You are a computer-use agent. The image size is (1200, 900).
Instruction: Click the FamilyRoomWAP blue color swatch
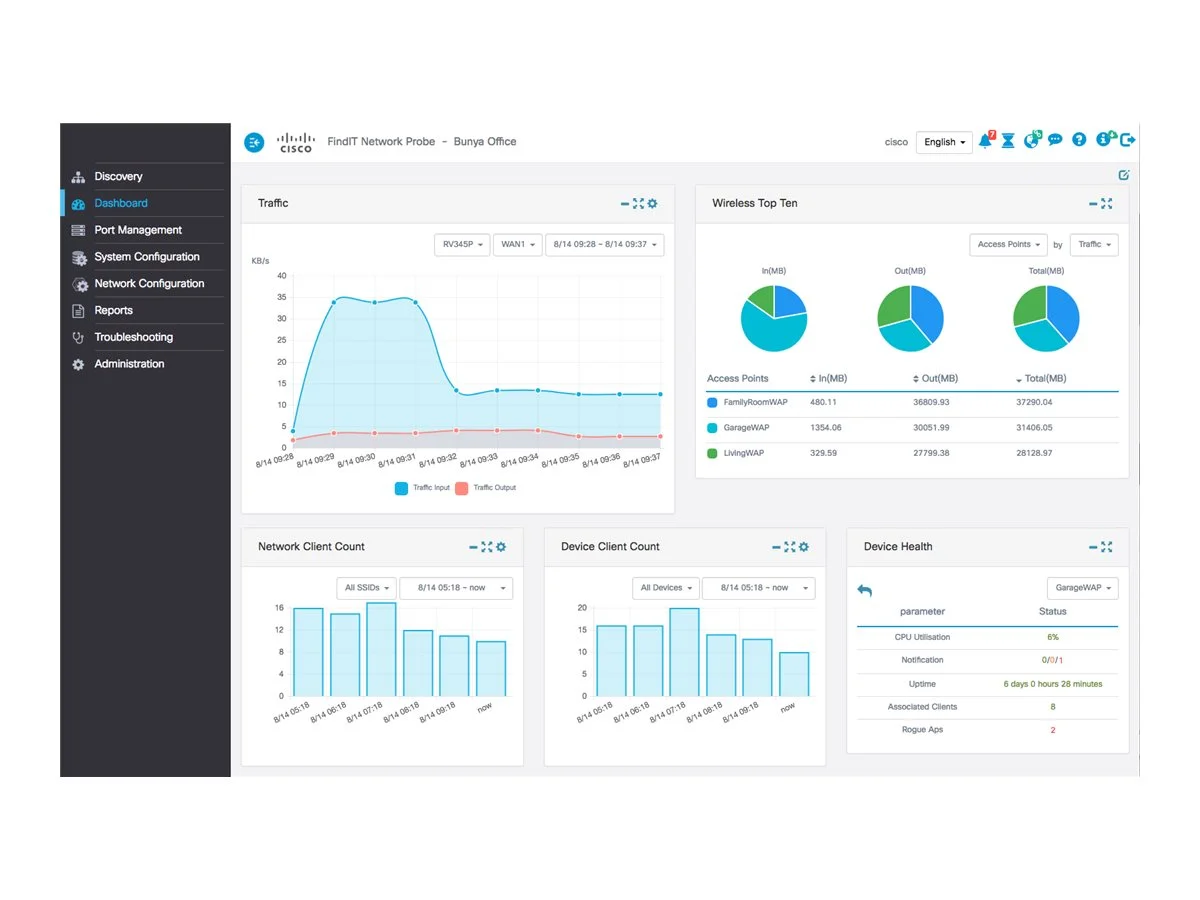tap(712, 403)
